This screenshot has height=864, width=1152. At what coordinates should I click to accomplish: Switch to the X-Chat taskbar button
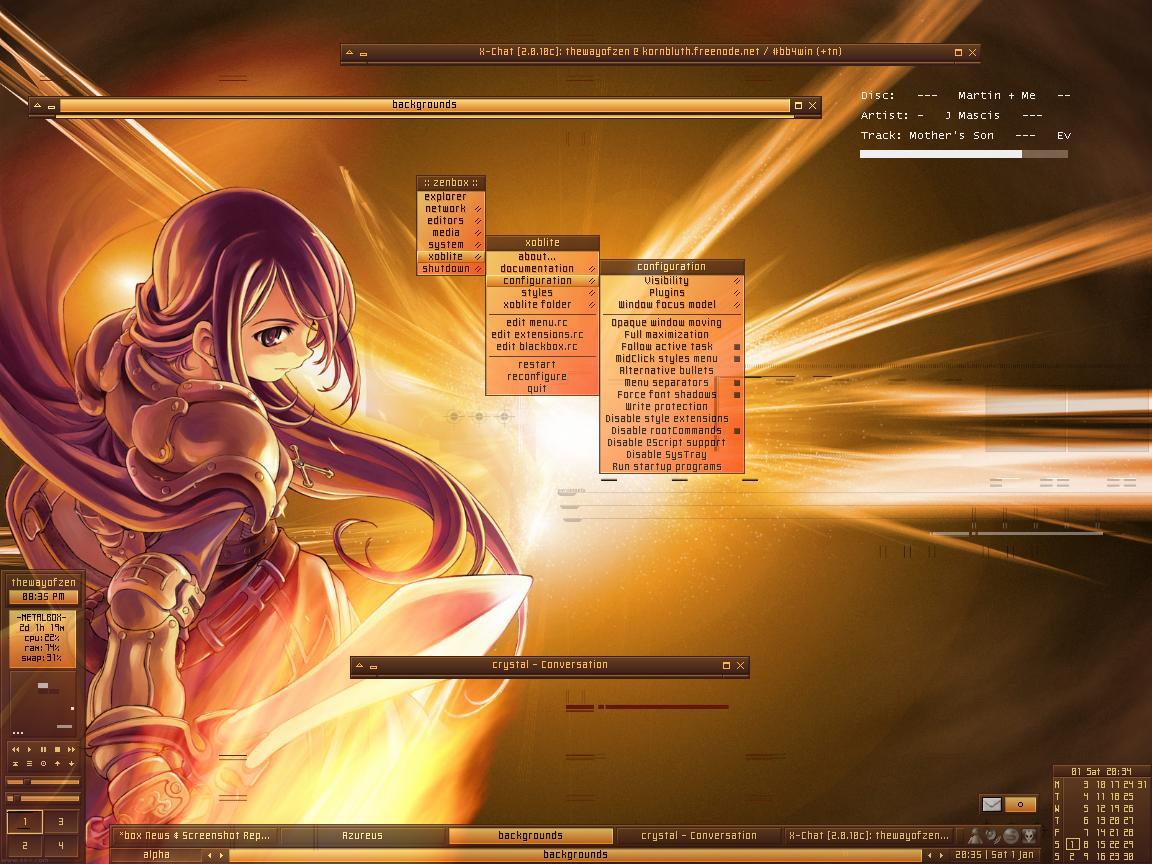867,836
